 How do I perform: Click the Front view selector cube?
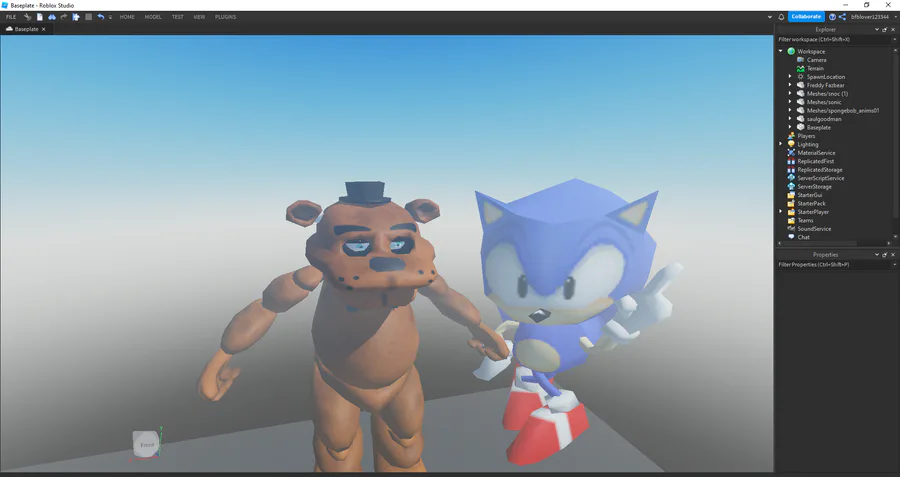click(146, 444)
